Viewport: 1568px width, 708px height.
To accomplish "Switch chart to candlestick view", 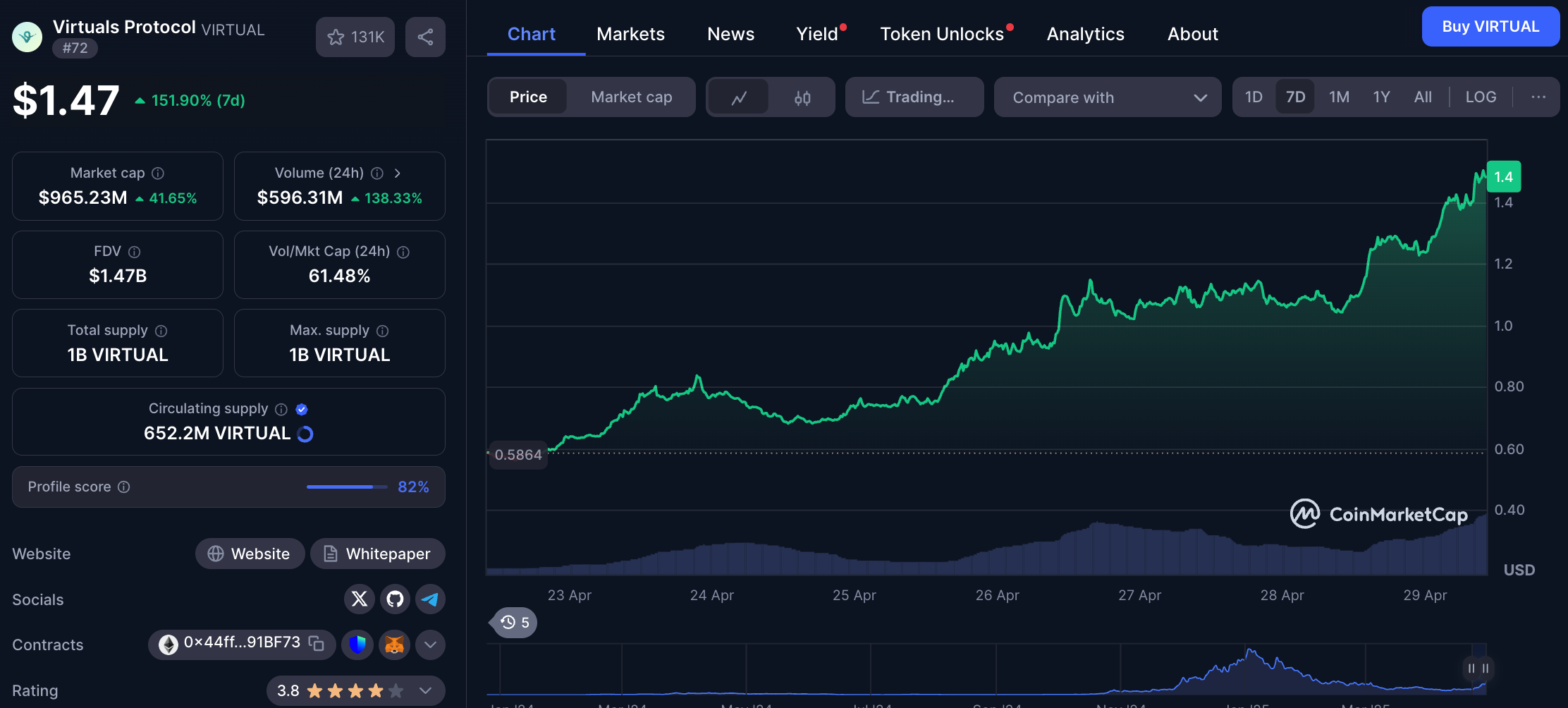I will (802, 97).
